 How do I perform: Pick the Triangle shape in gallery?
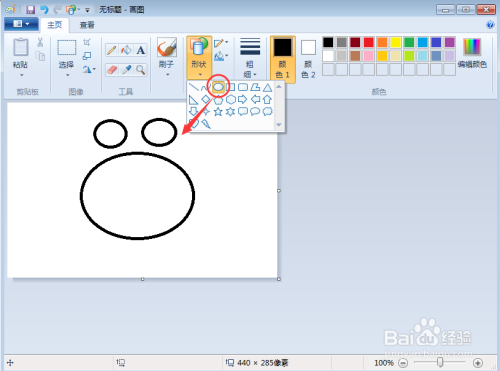(x=267, y=87)
